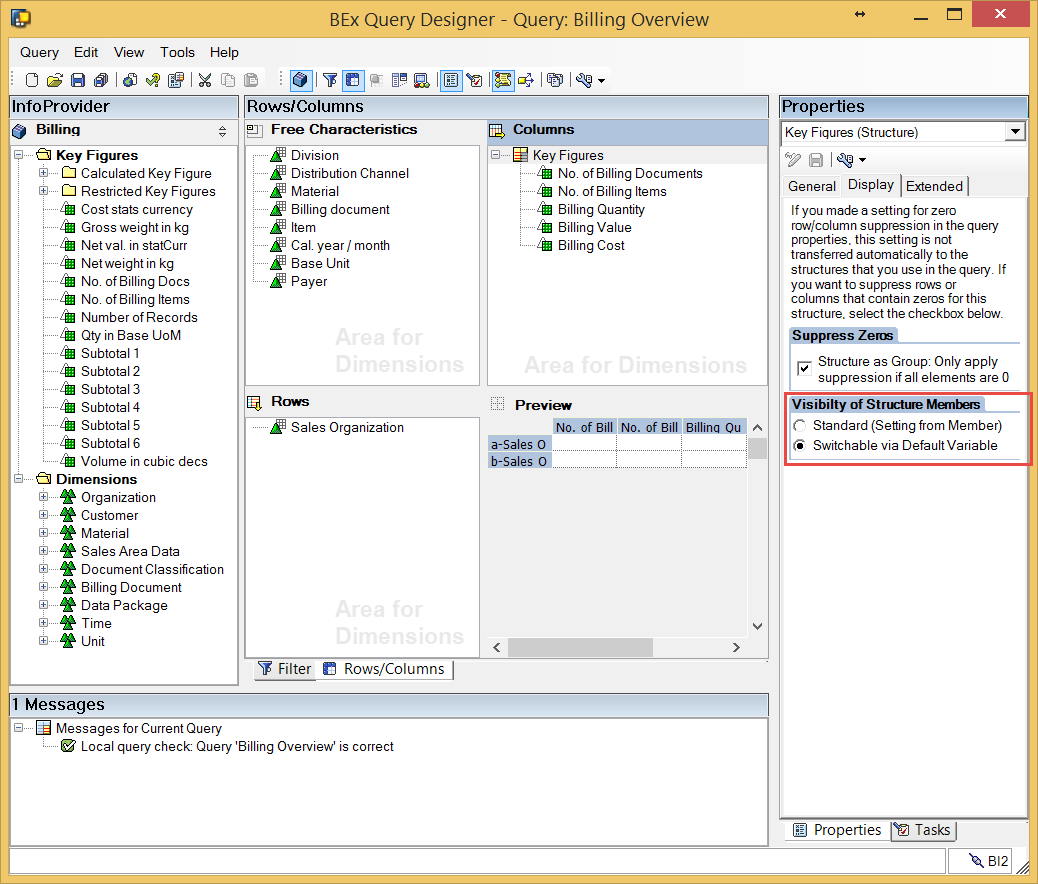Show the Filter view via toolbar funnel
Image resolution: width=1038 pixels, height=884 pixels.
pyautogui.click(x=330, y=80)
